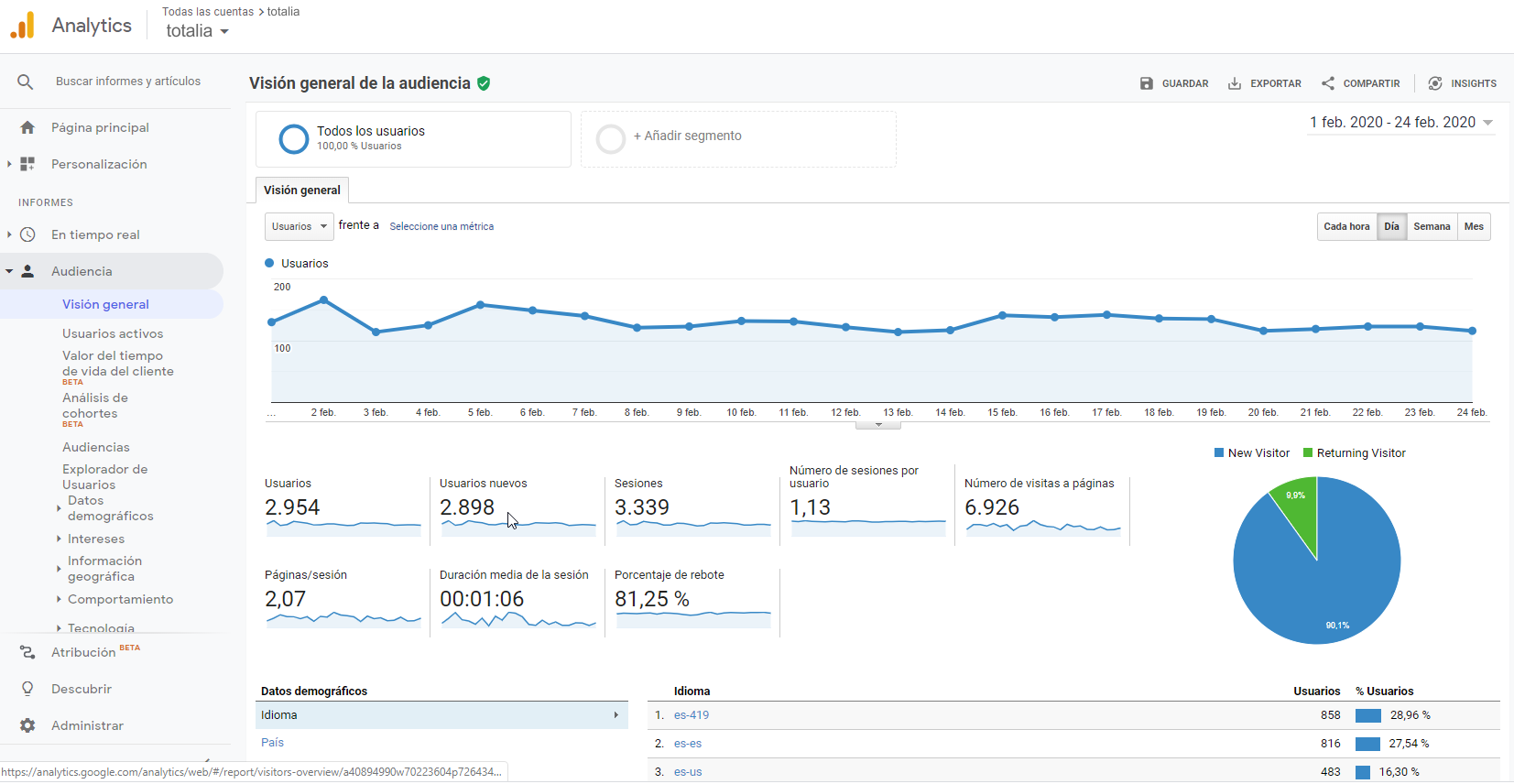Click the Exportar download icon

1235,83
